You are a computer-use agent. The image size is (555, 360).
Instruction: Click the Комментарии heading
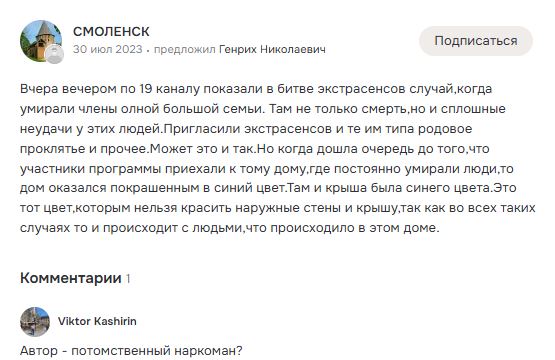[x=71, y=278]
